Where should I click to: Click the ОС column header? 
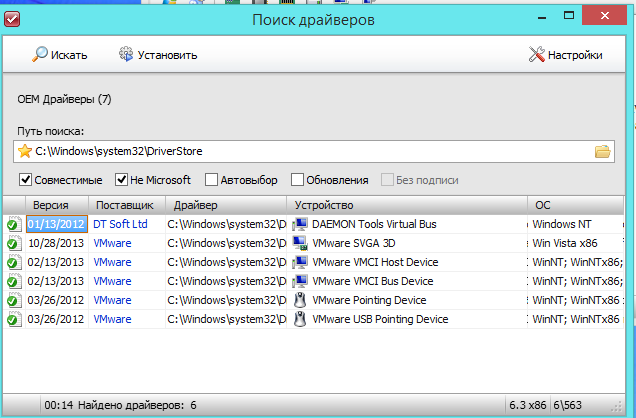pyautogui.click(x=575, y=204)
